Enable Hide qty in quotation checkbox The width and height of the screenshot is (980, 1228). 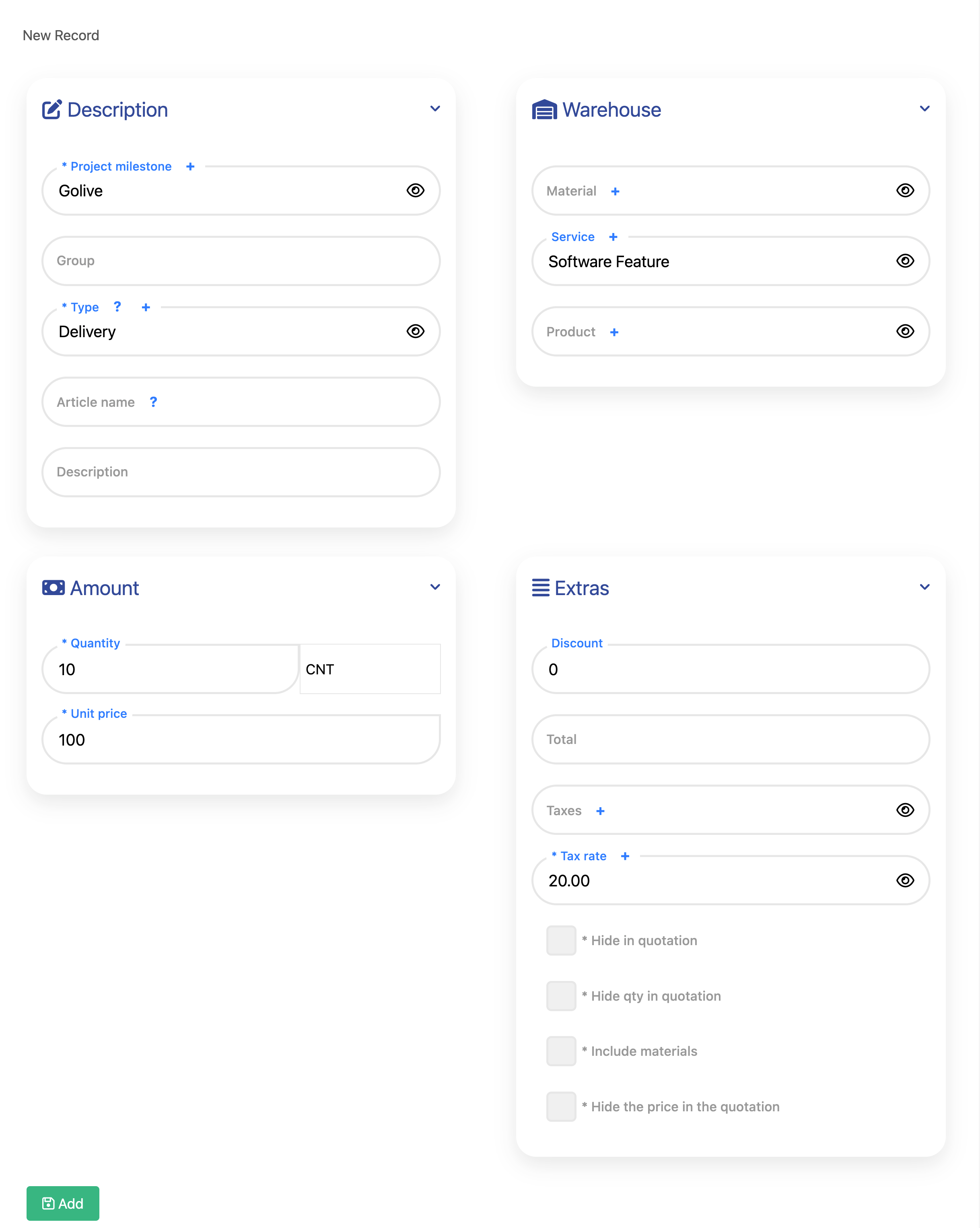pos(561,995)
